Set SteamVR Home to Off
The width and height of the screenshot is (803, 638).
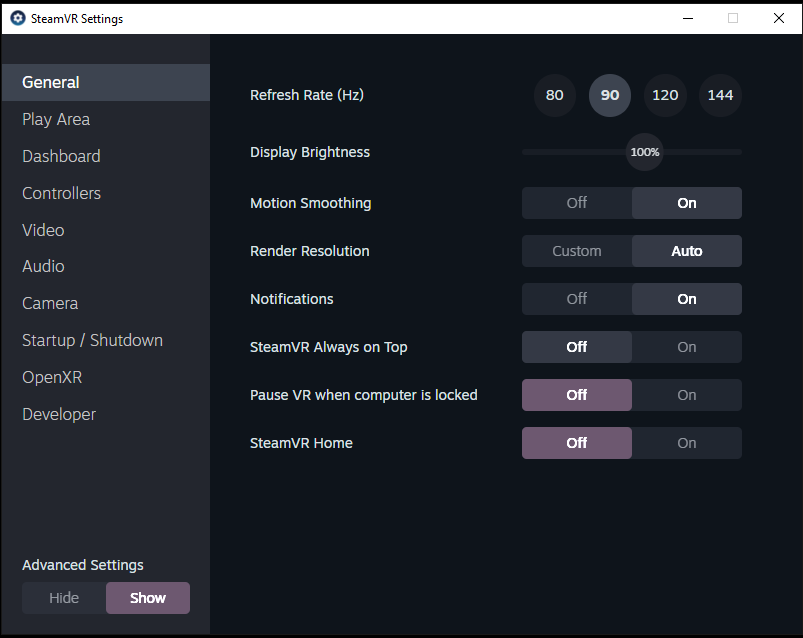[577, 443]
